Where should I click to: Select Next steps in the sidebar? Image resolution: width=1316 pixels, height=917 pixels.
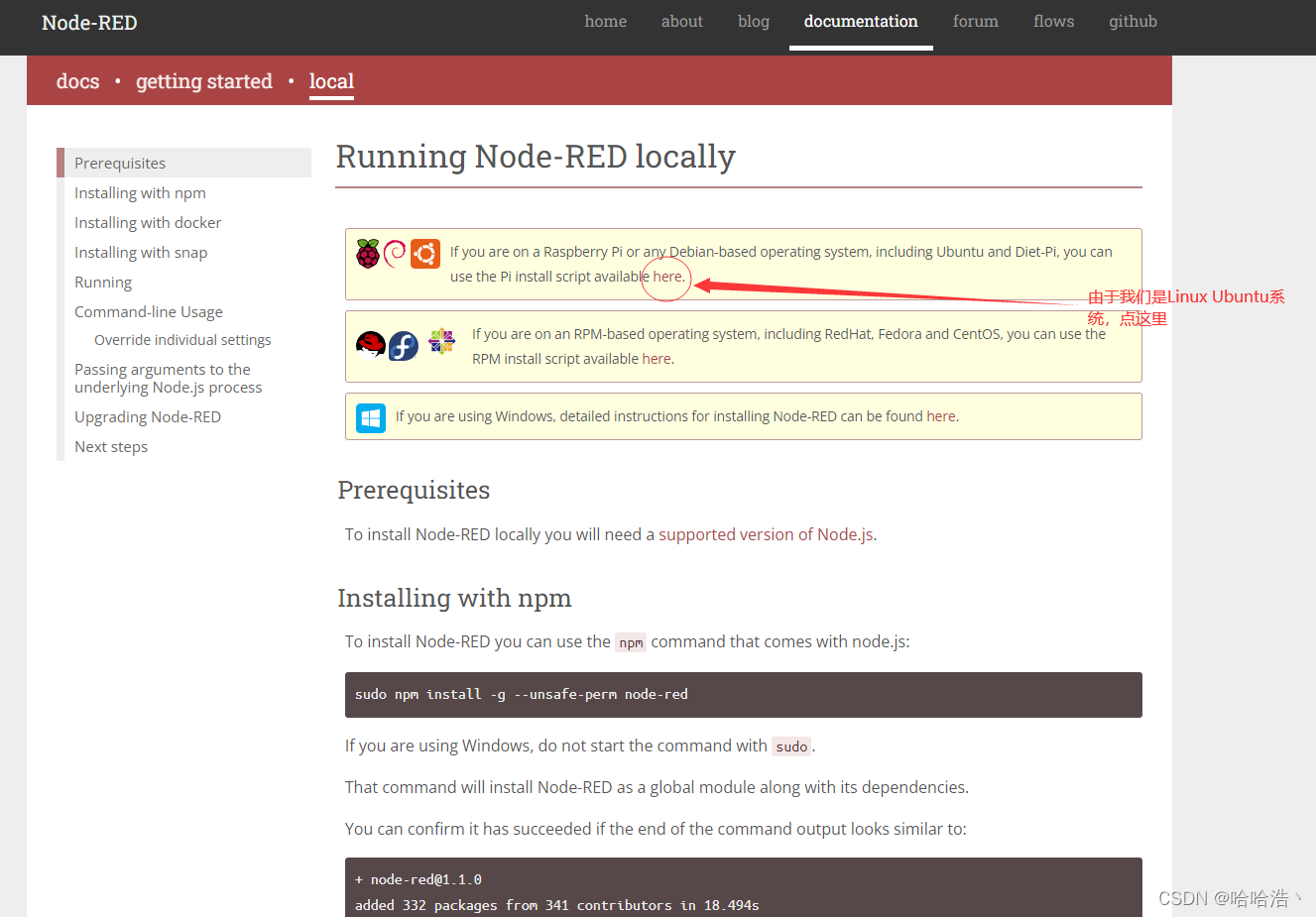pos(111,447)
